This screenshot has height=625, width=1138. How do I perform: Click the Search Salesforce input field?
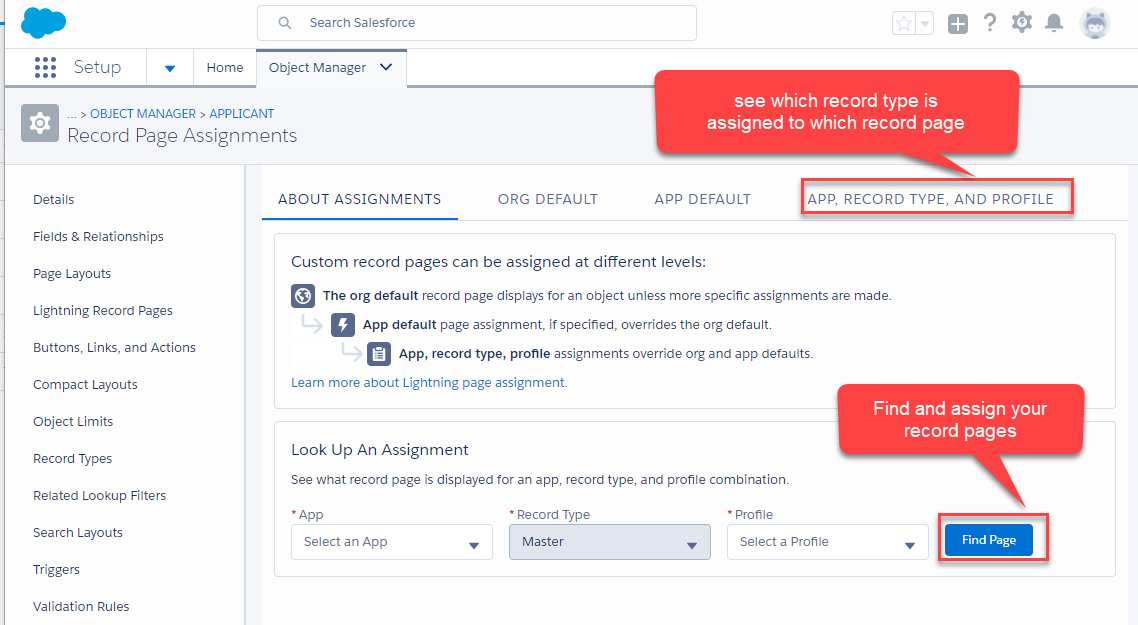[x=476, y=22]
